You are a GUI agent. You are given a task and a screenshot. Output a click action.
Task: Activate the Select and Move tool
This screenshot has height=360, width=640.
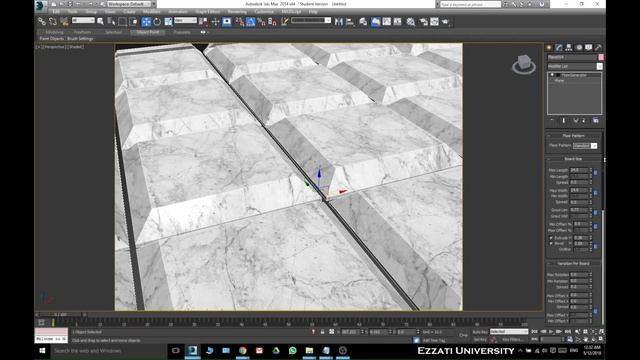[x=146, y=22]
